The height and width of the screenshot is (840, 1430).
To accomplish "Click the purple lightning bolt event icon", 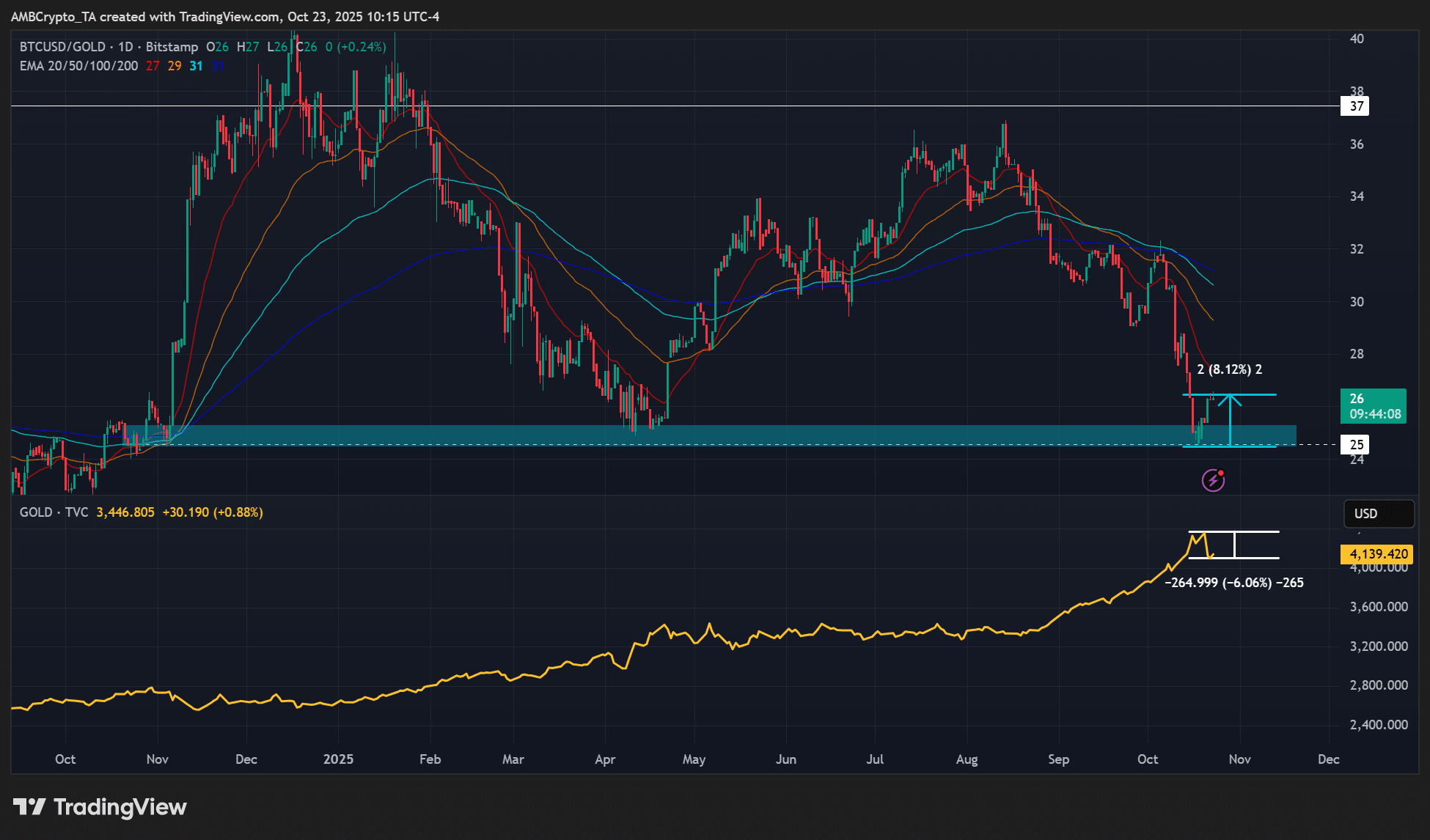I will (1213, 481).
